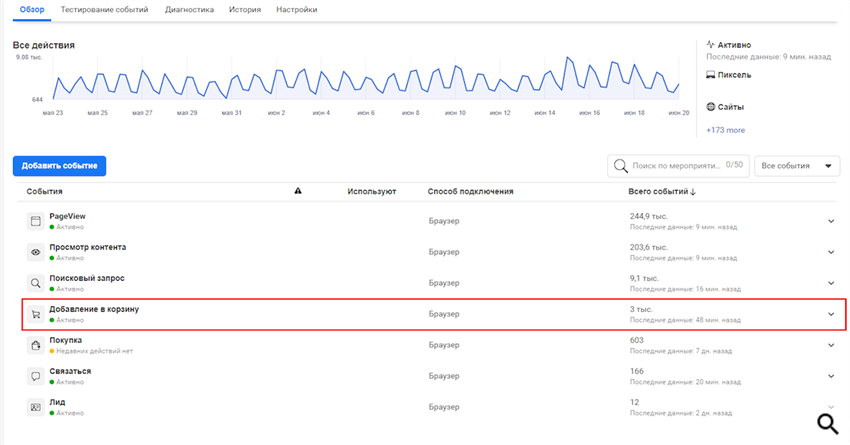Click the cart icon for Добавление в корзину
Viewport: 850px width, 445px height.
pyautogui.click(x=36, y=314)
